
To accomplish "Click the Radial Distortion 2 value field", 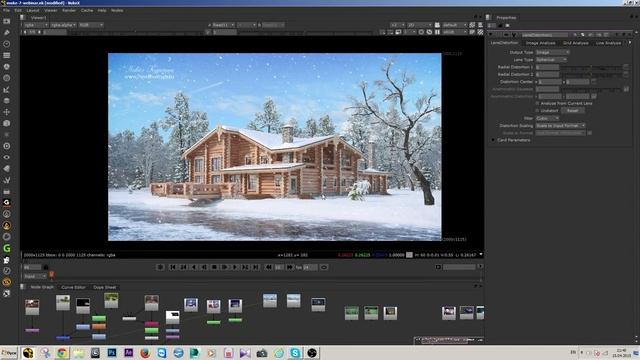I will pyautogui.click(x=547, y=74).
